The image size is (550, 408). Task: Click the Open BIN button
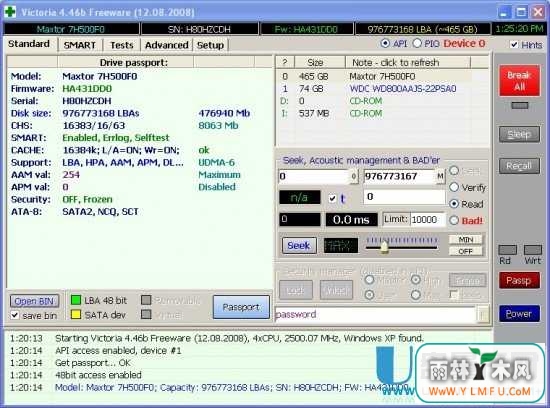click(34, 301)
